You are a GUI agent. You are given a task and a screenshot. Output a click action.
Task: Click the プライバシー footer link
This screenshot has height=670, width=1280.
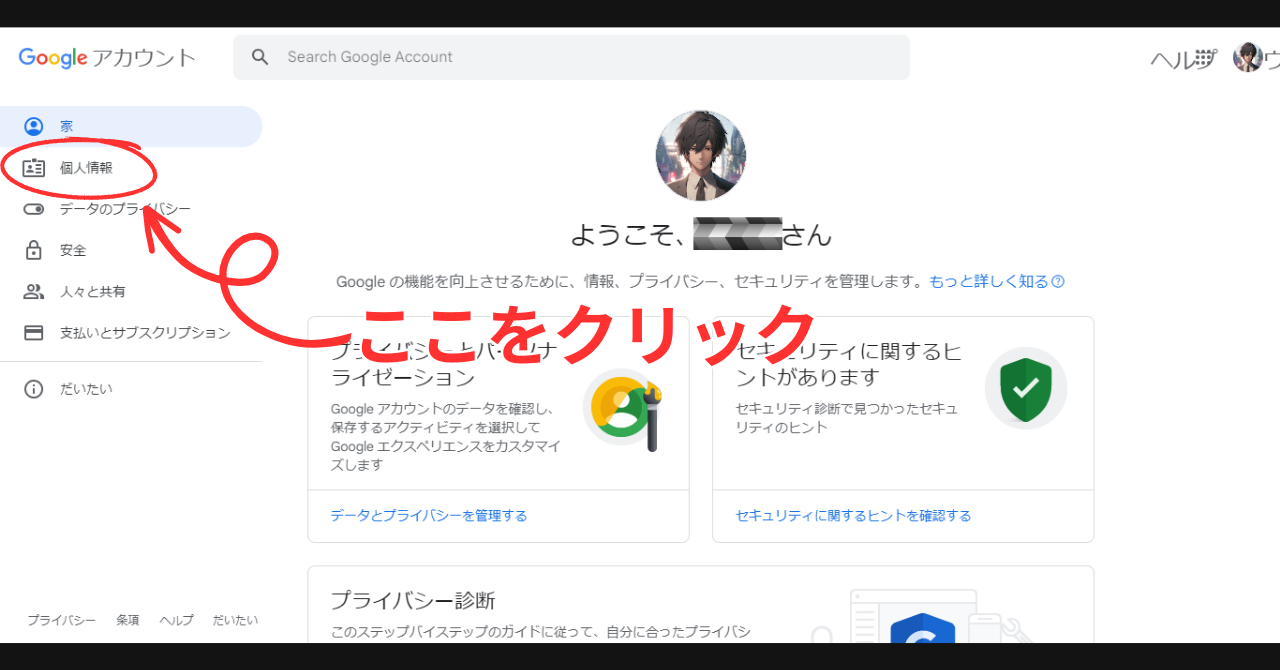coord(61,620)
